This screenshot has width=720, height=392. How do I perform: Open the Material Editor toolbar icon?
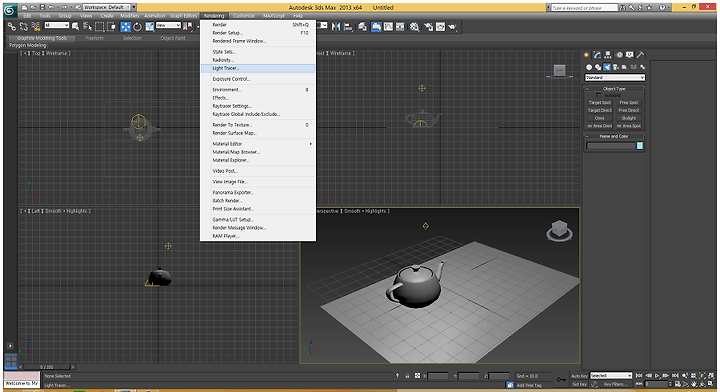point(415,27)
